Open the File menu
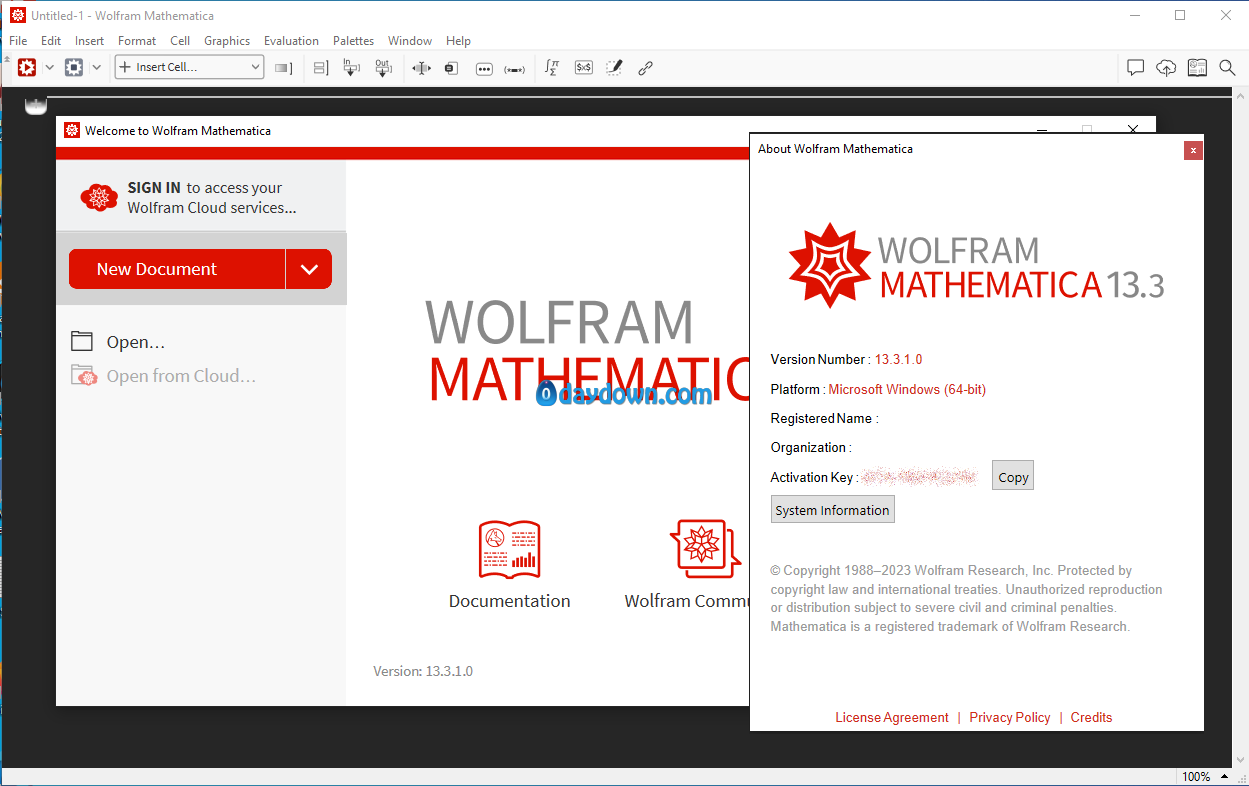The image size is (1249, 786). pyautogui.click(x=18, y=41)
